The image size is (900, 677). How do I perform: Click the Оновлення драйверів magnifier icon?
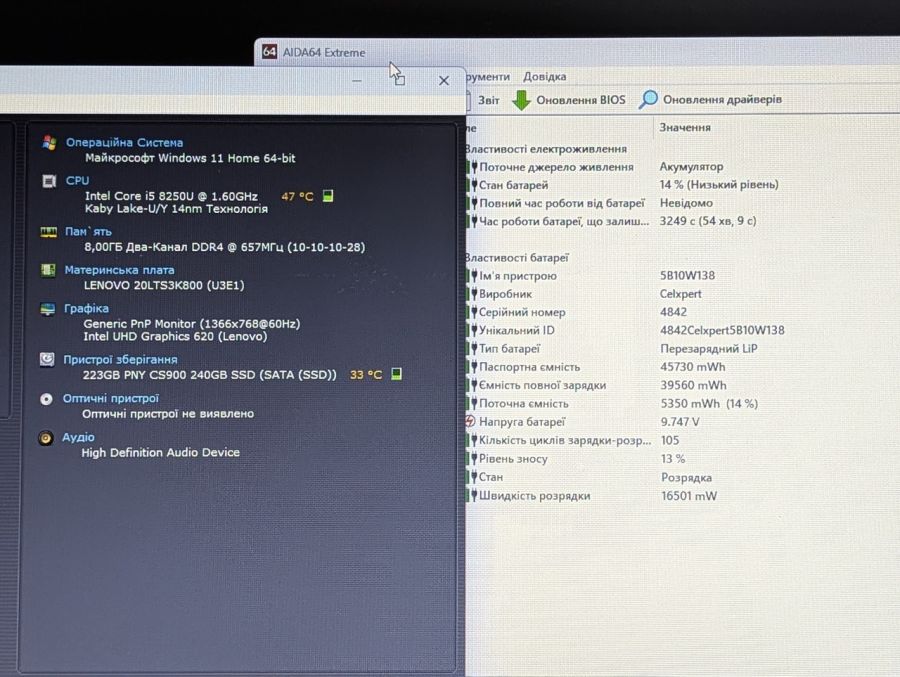(648, 99)
